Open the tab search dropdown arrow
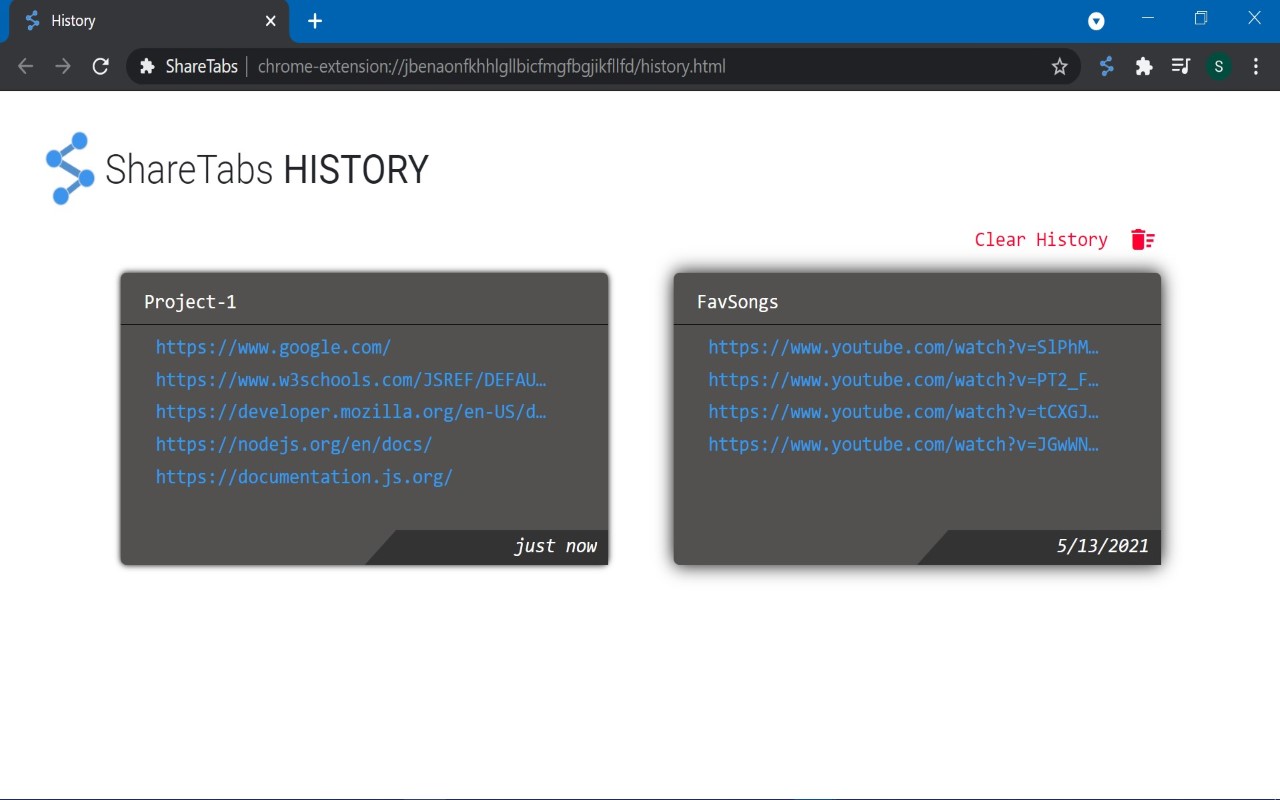The height and width of the screenshot is (800, 1280). coord(1096,20)
